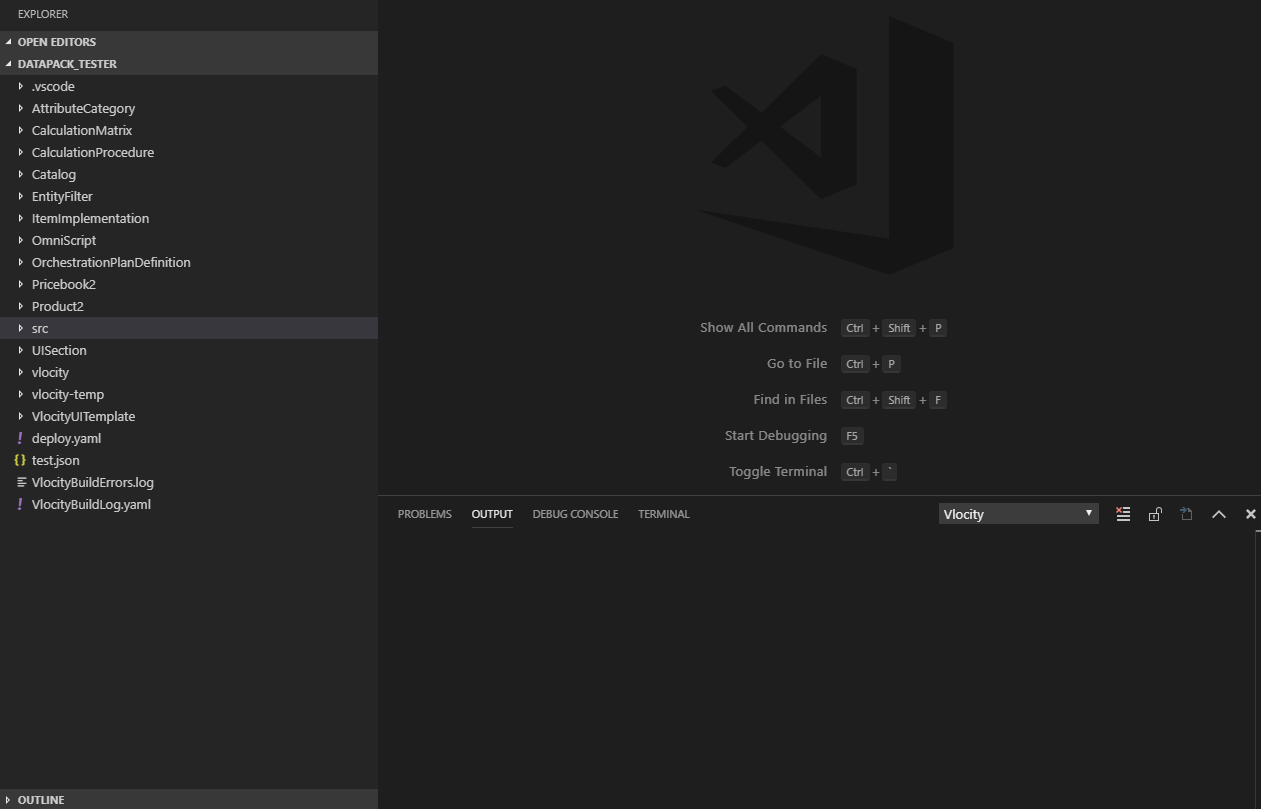Expand the AttributeCategory folder
This screenshot has width=1261, height=809.
(189, 108)
